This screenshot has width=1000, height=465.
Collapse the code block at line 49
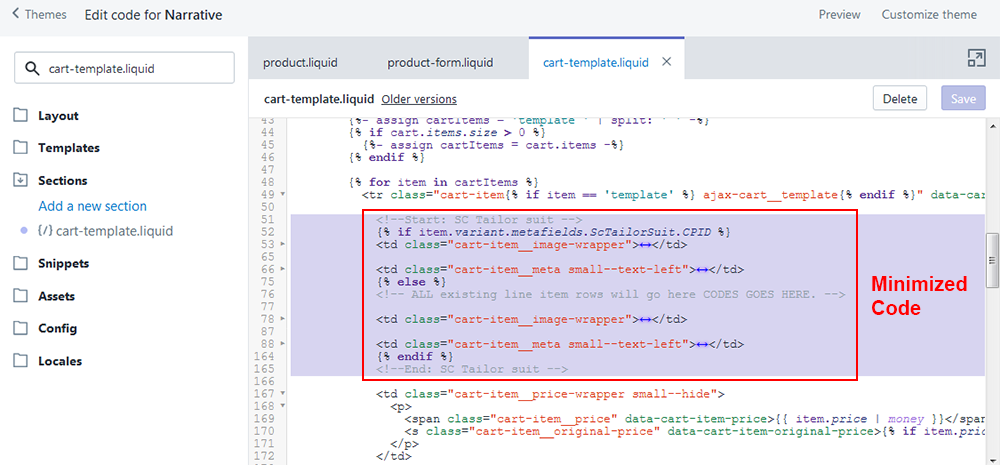[x=285, y=194]
